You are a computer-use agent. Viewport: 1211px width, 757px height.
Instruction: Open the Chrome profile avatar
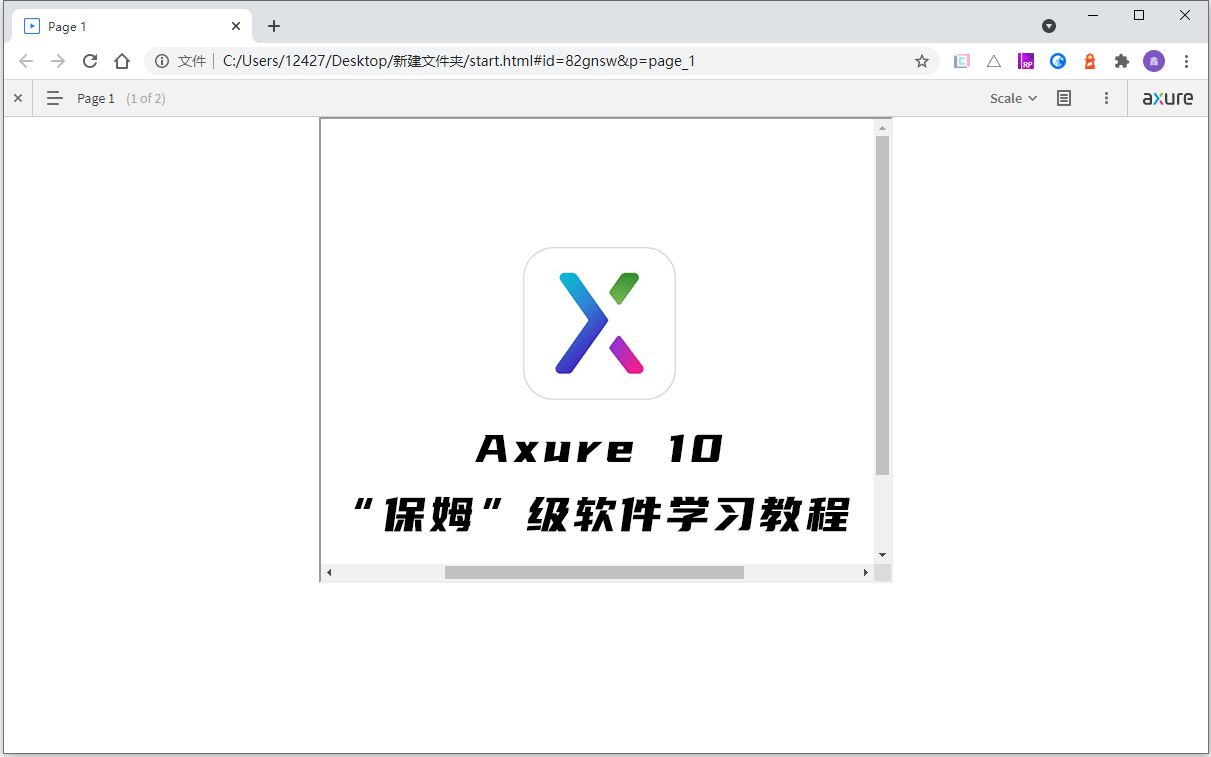[1154, 61]
